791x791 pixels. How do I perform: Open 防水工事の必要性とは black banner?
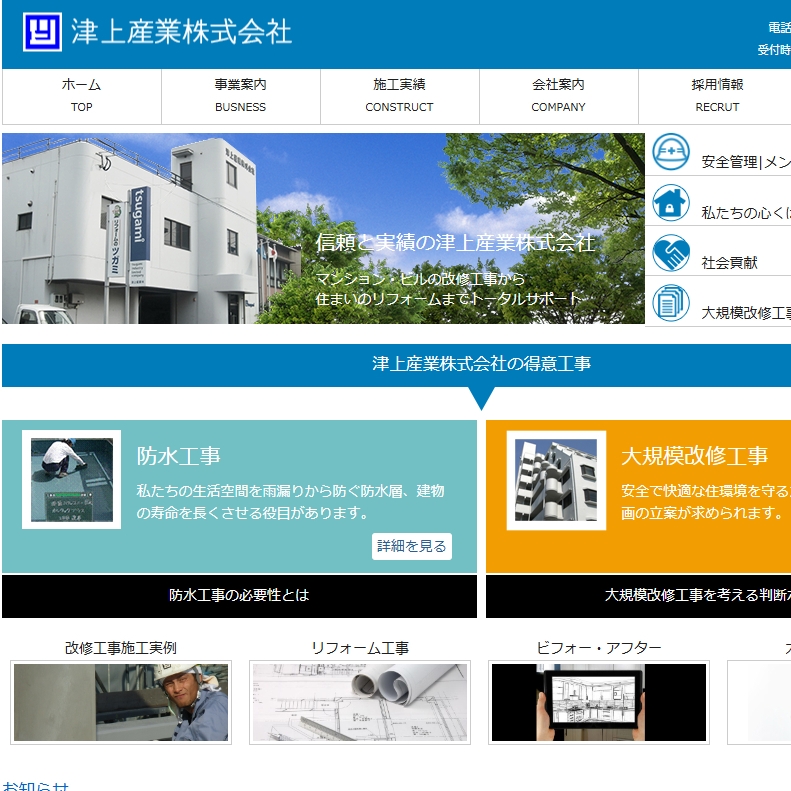[x=239, y=596]
